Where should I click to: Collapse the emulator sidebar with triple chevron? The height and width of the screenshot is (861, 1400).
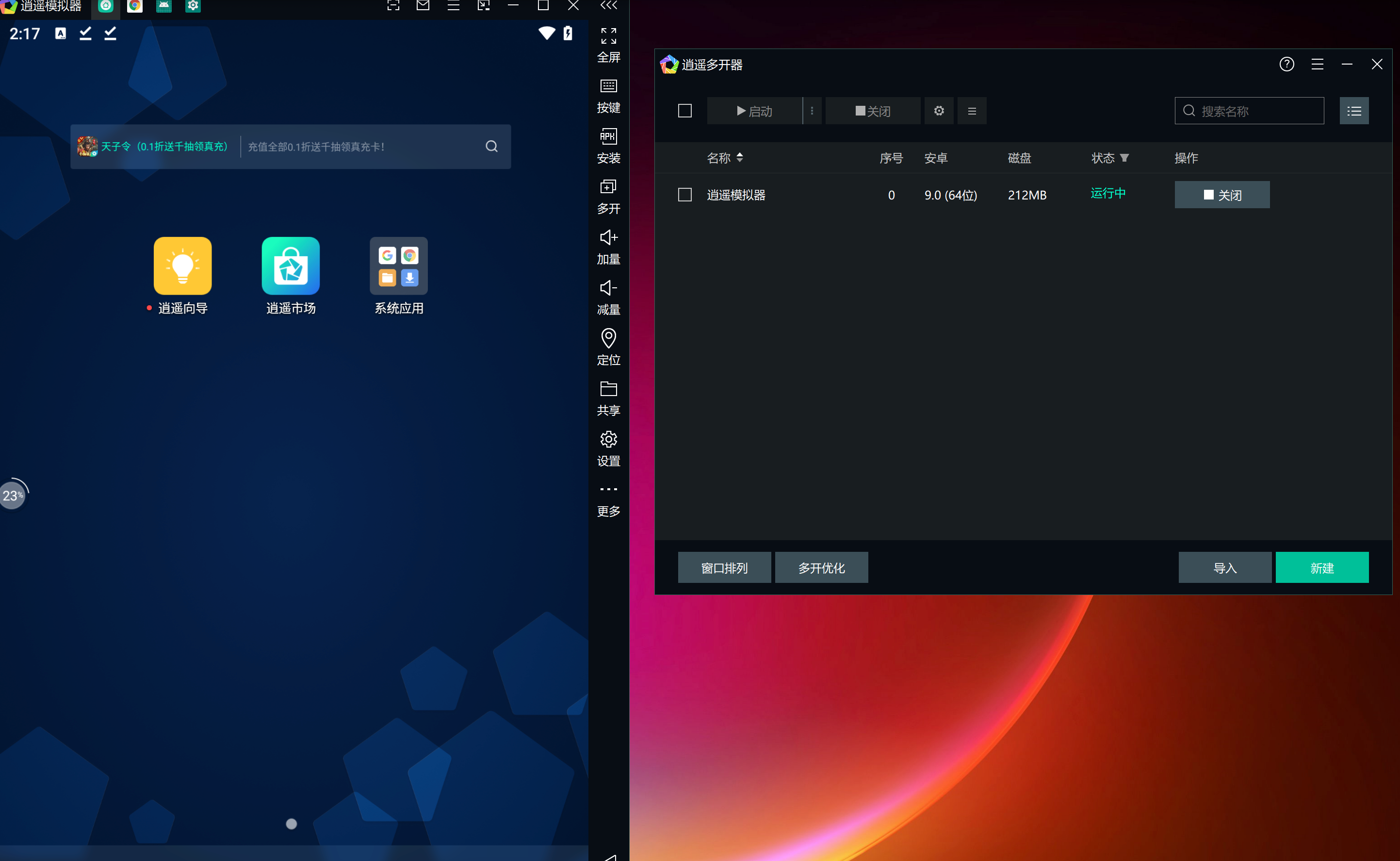click(609, 6)
